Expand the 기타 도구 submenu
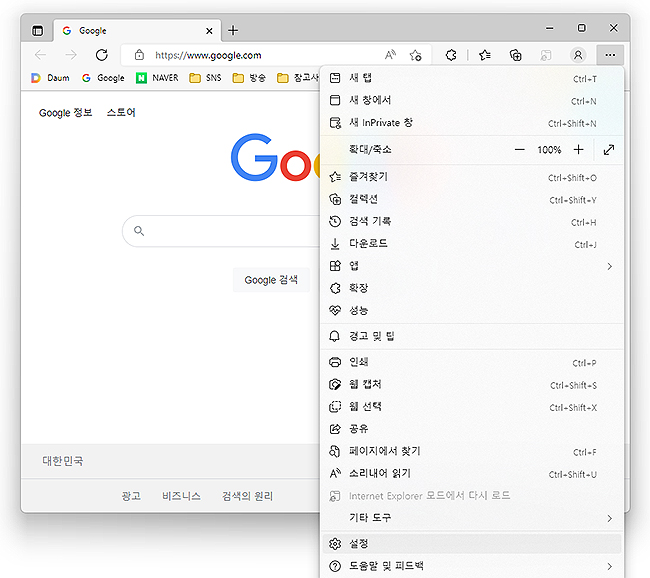The image size is (650, 578). (x=472, y=518)
